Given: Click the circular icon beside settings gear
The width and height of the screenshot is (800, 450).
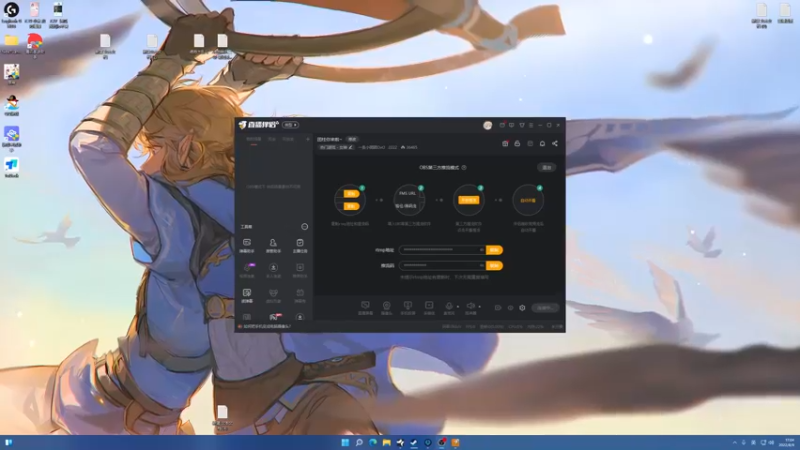Looking at the screenshot, I should coord(510,308).
